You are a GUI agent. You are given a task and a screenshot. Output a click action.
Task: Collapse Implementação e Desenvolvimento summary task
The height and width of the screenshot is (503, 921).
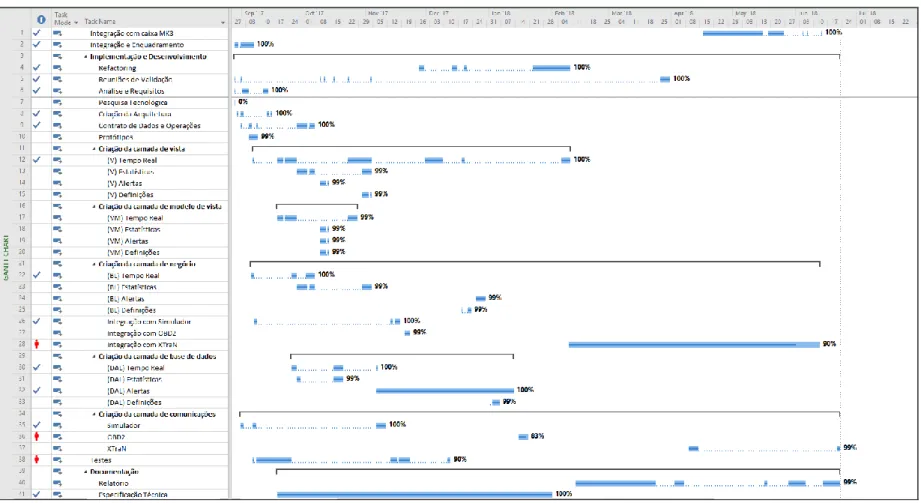(86, 57)
